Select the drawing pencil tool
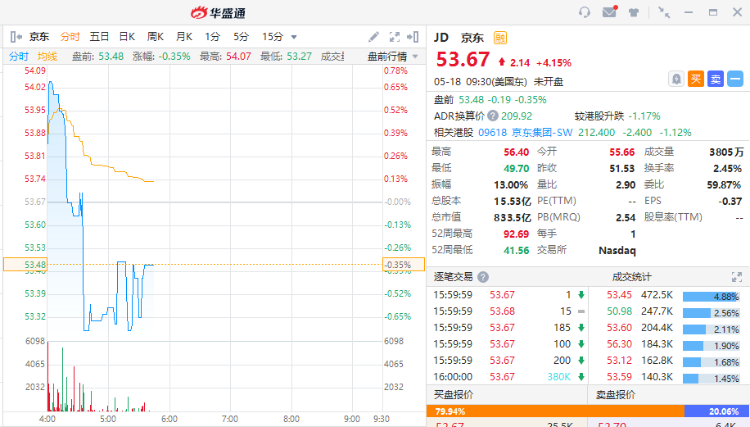Viewport: 750px width, 427px height. (374, 37)
